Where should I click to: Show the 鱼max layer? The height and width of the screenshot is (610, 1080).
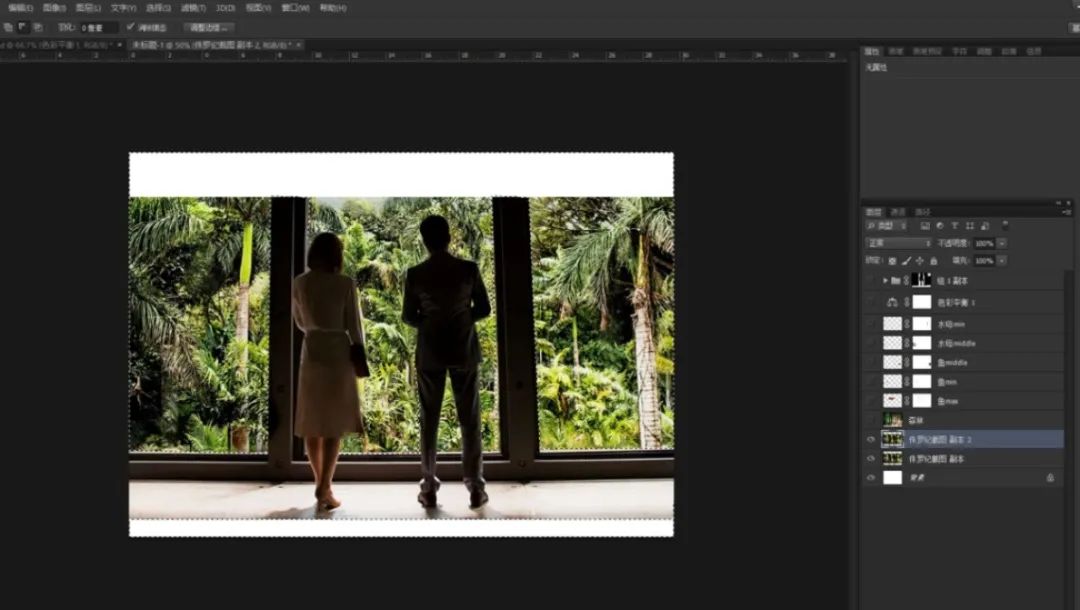(x=871, y=401)
